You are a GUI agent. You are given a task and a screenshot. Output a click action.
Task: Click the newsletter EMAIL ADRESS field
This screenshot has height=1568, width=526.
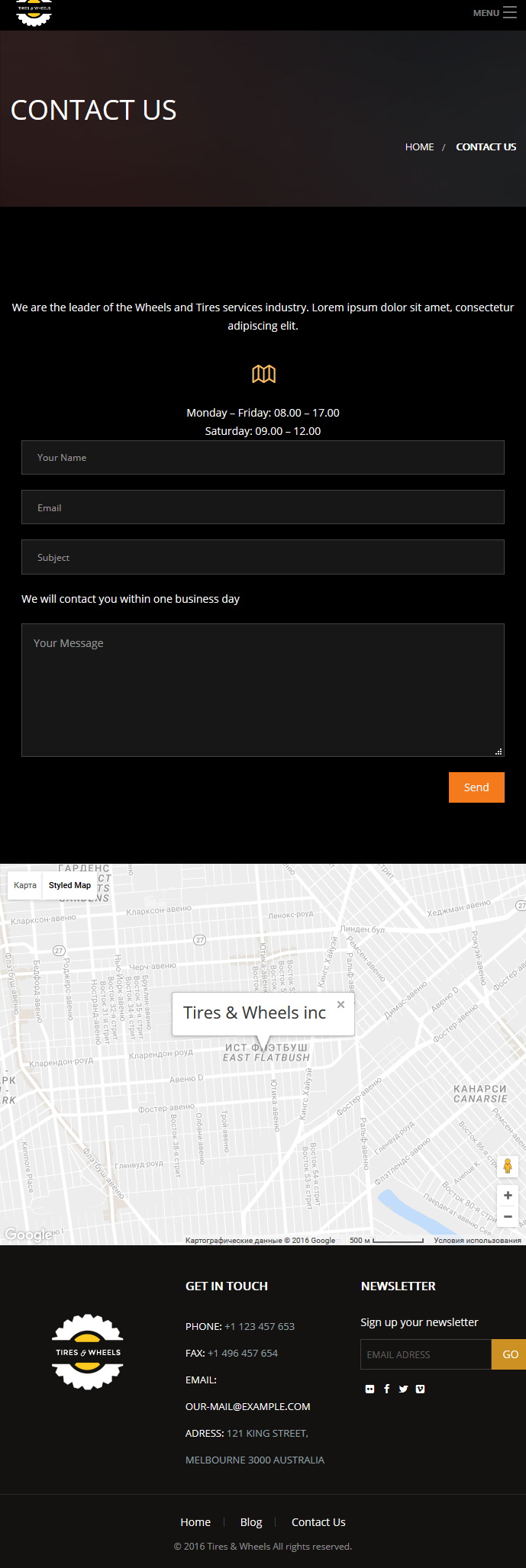click(426, 1354)
